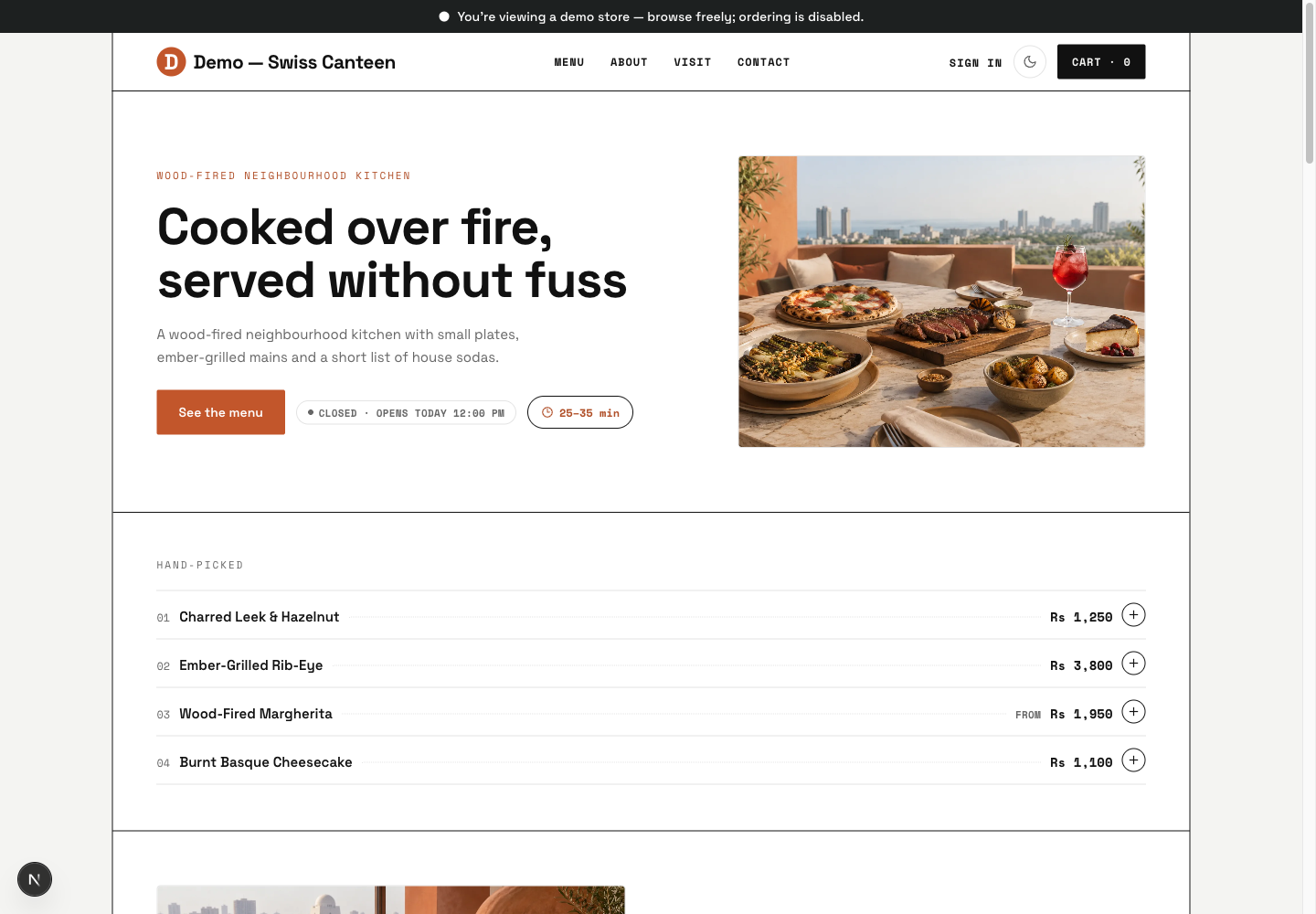Open the Cart button
Viewport: 1316px width, 914px height.
pos(1101,62)
